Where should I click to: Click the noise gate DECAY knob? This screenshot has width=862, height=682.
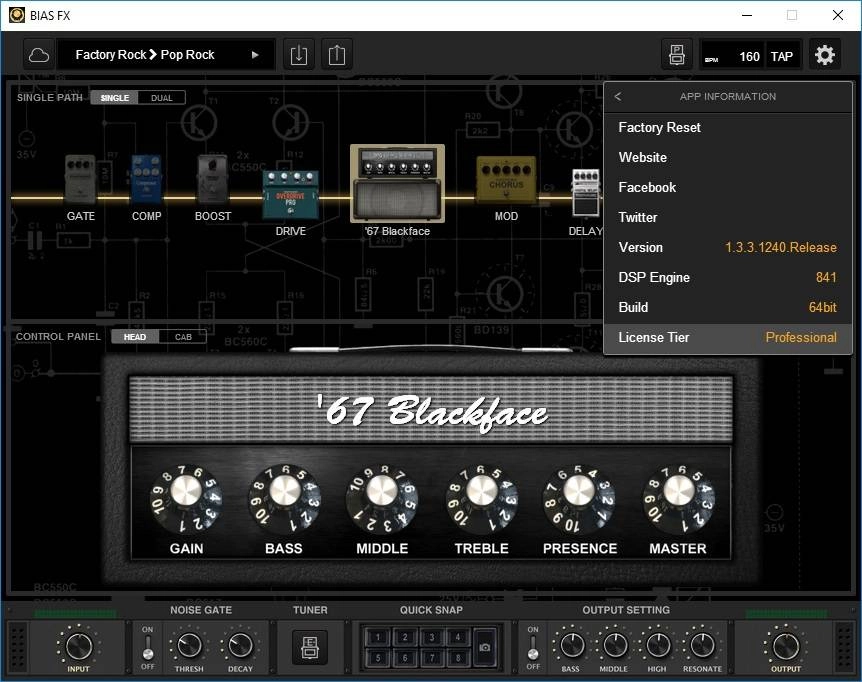click(240, 645)
